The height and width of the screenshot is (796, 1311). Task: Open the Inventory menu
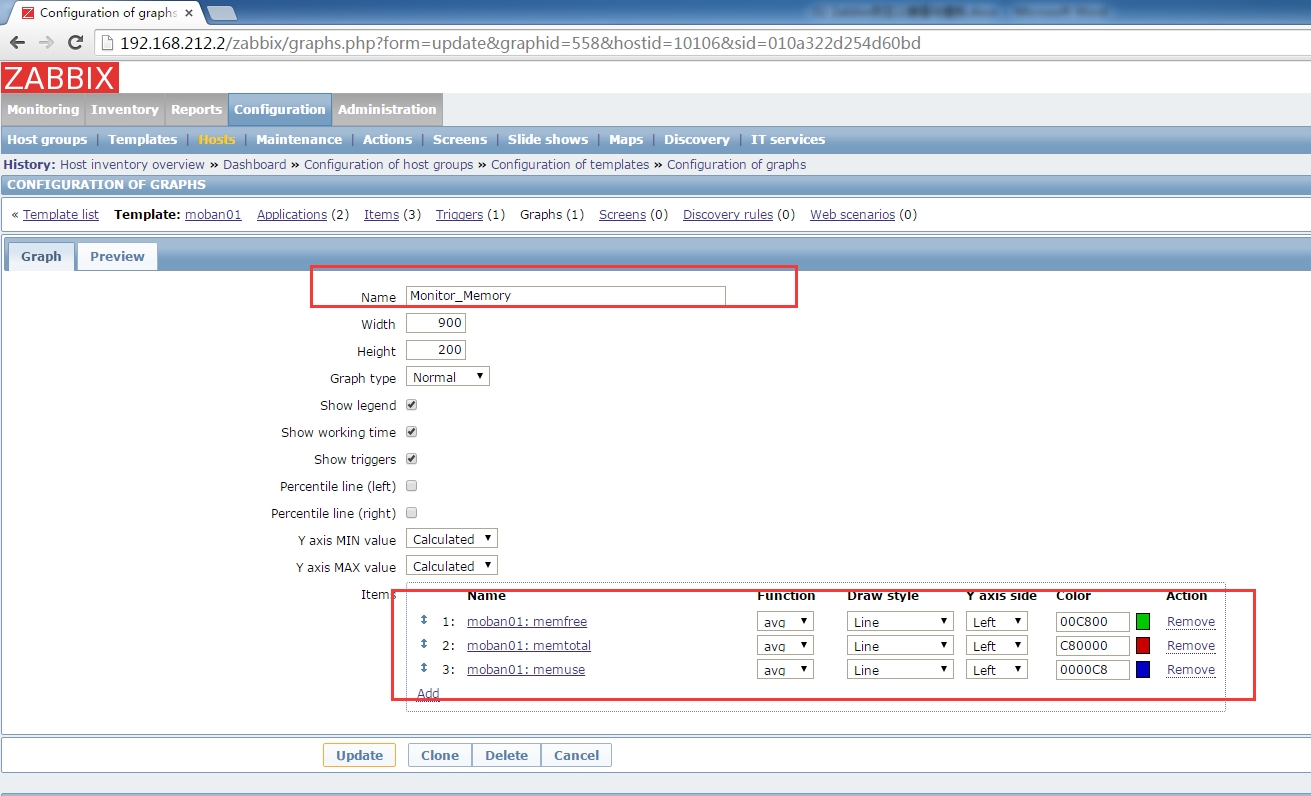tap(125, 110)
